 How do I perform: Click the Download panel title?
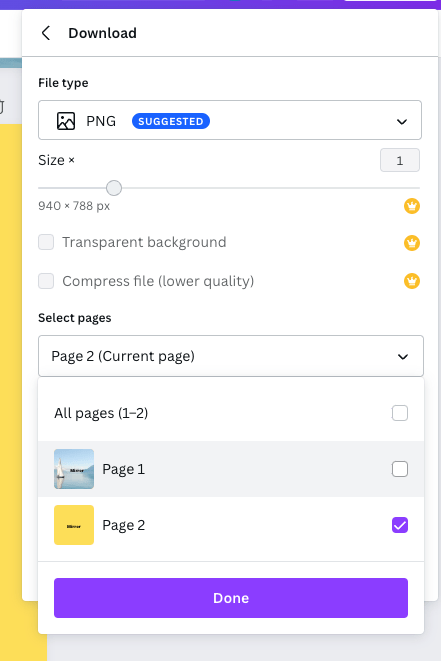(x=102, y=33)
